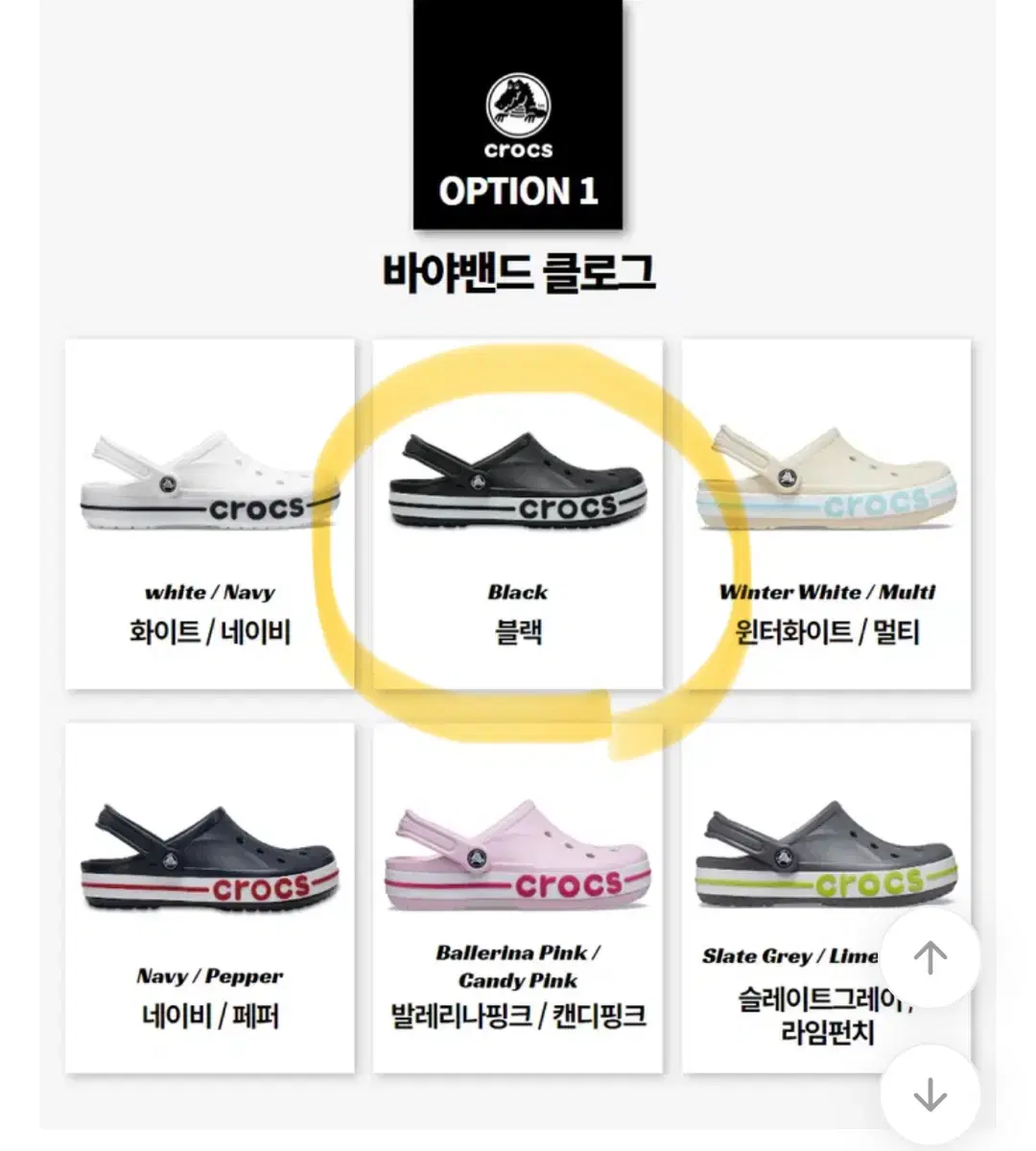The image size is (1036, 1151).
Task: Click the 윈터화이트 / 멀티 label
Action: click(x=827, y=632)
